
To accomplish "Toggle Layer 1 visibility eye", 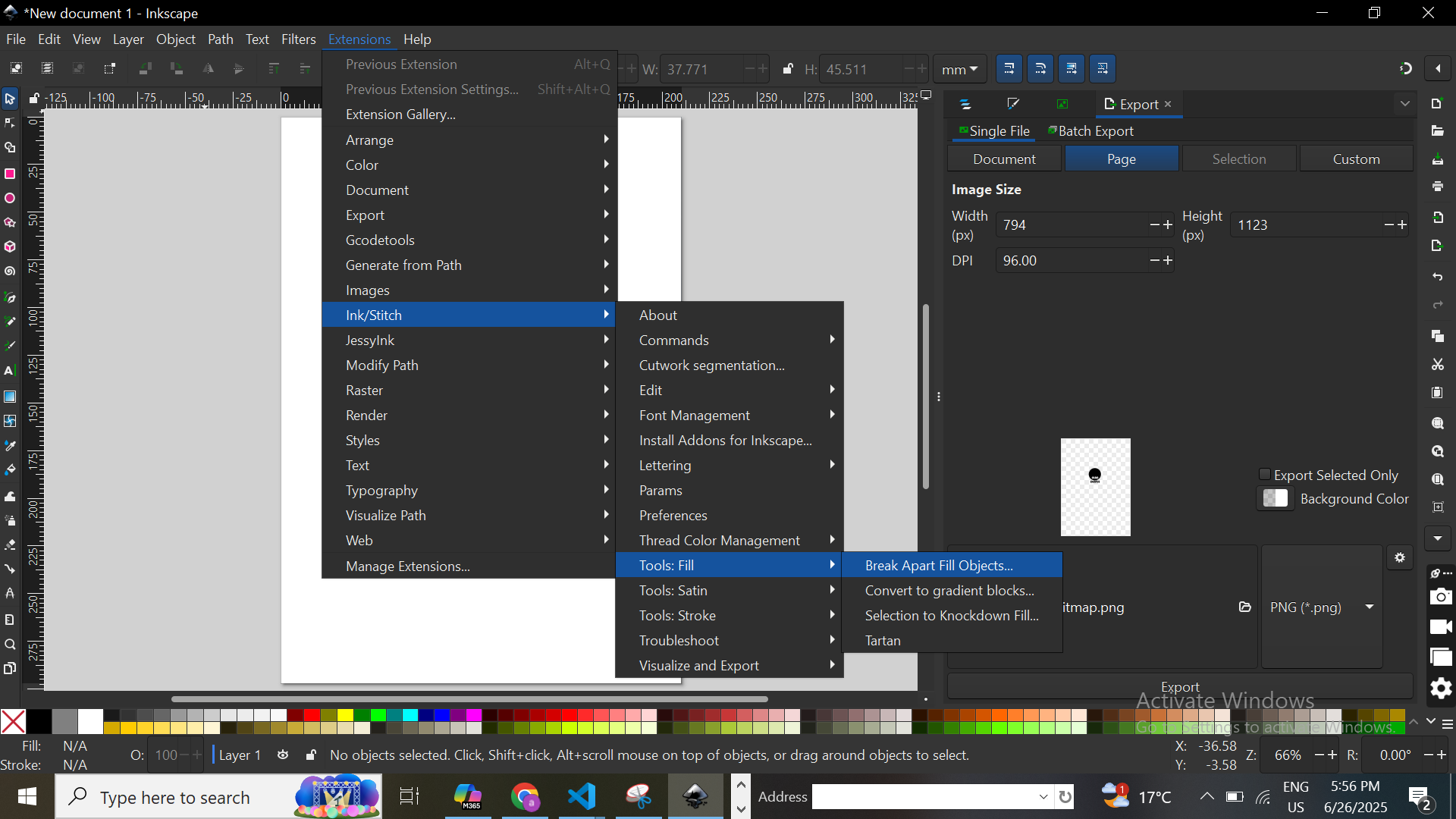I will pyautogui.click(x=283, y=755).
